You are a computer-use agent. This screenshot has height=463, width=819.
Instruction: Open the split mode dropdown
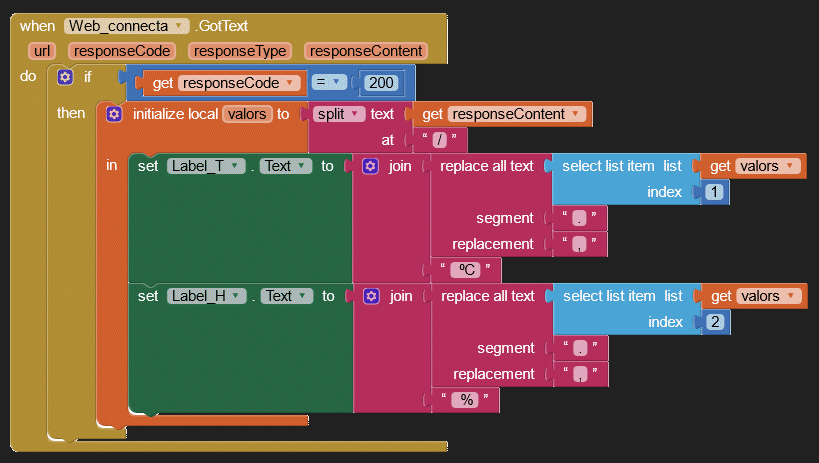354,114
